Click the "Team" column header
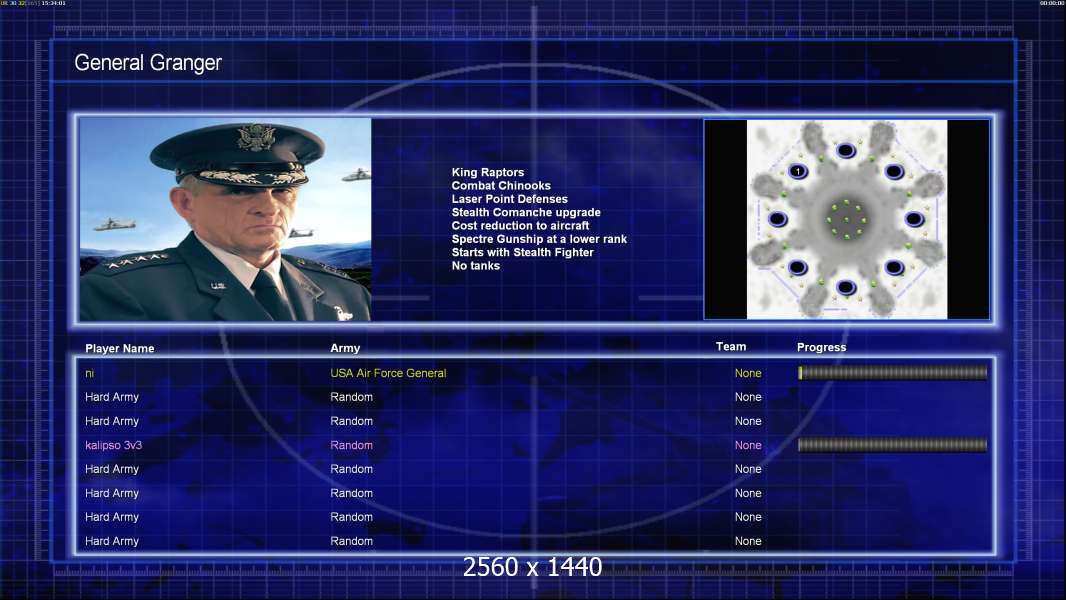This screenshot has height=600, width=1066. pyautogui.click(x=731, y=347)
